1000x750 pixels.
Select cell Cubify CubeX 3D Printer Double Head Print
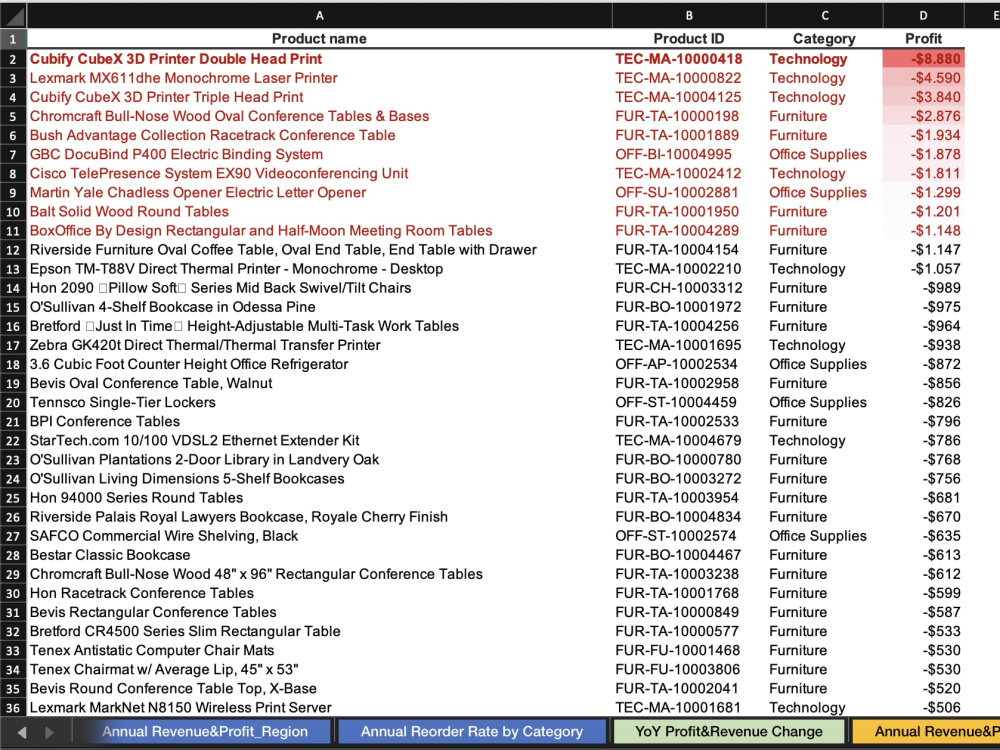click(x=320, y=59)
